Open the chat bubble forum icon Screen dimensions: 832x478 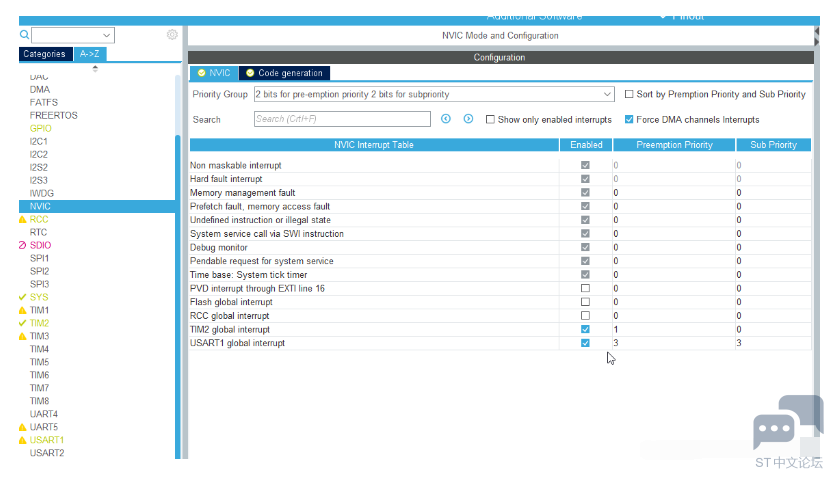click(774, 431)
